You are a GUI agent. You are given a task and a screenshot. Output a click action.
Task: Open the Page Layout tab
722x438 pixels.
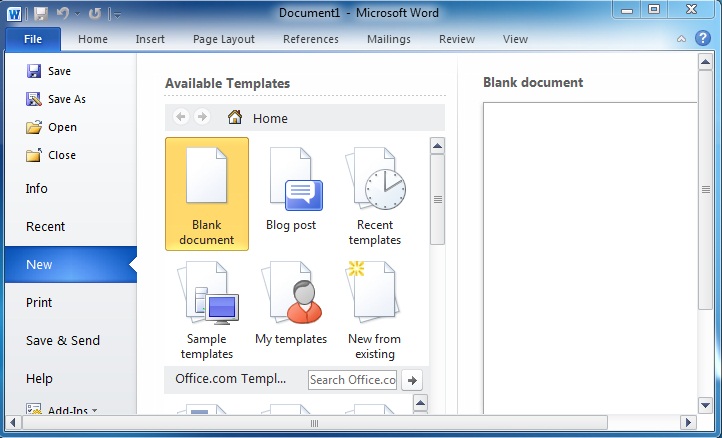pos(224,39)
